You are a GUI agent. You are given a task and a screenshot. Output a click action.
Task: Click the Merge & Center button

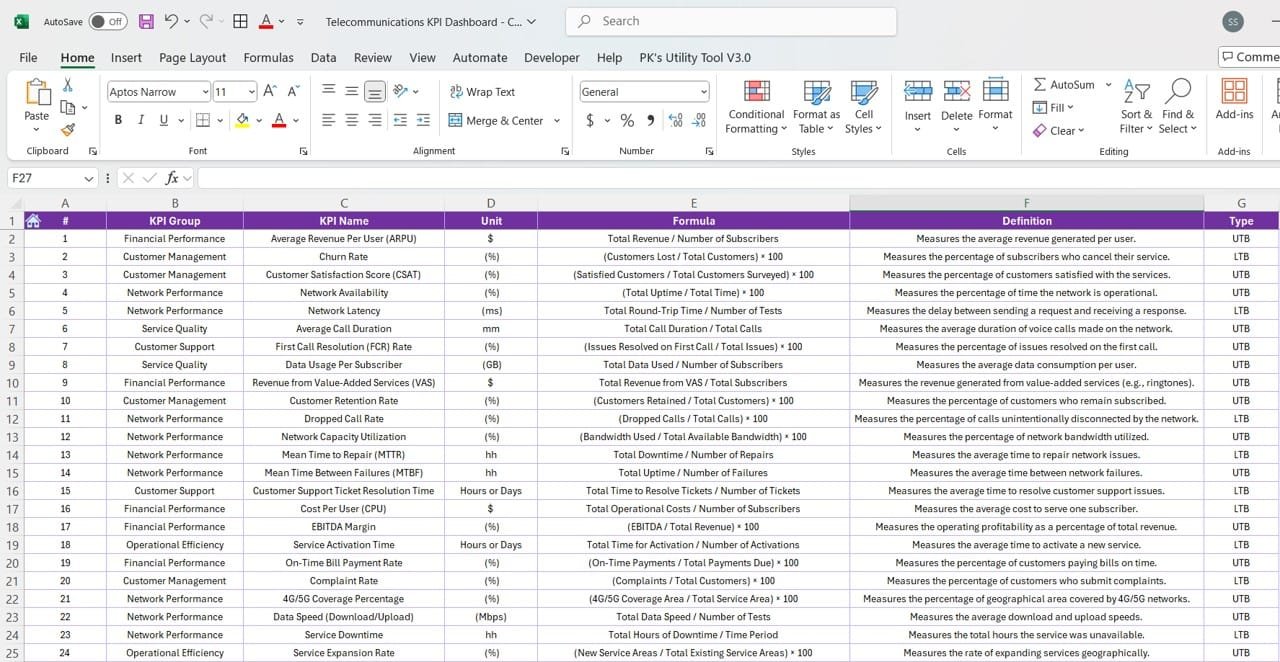tap(496, 121)
